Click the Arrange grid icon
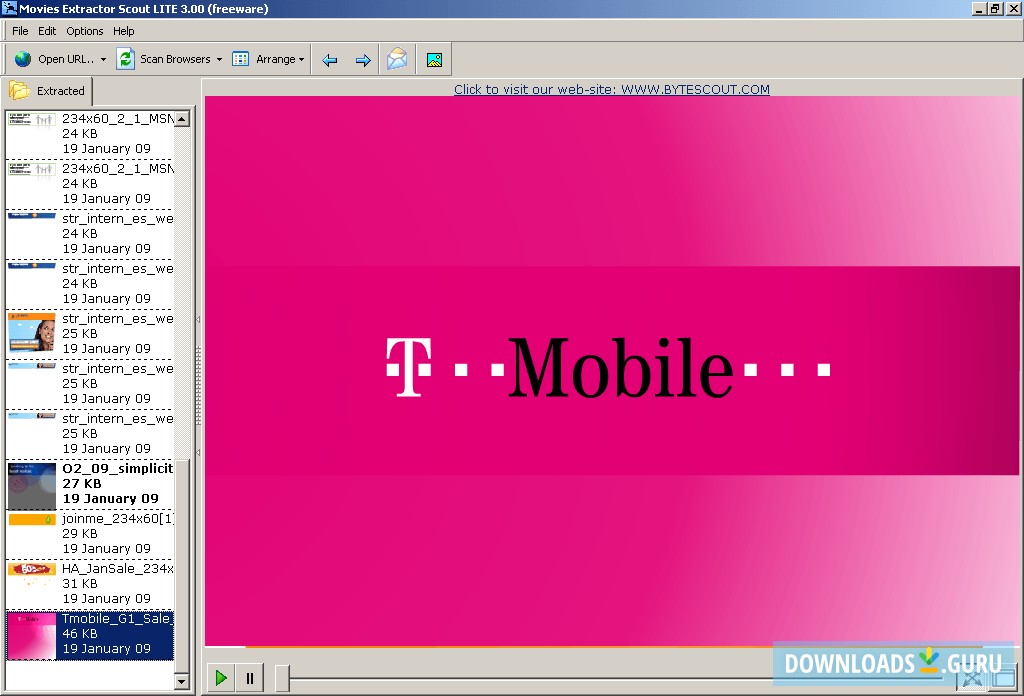1024x696 pixels. coord(241,59)
